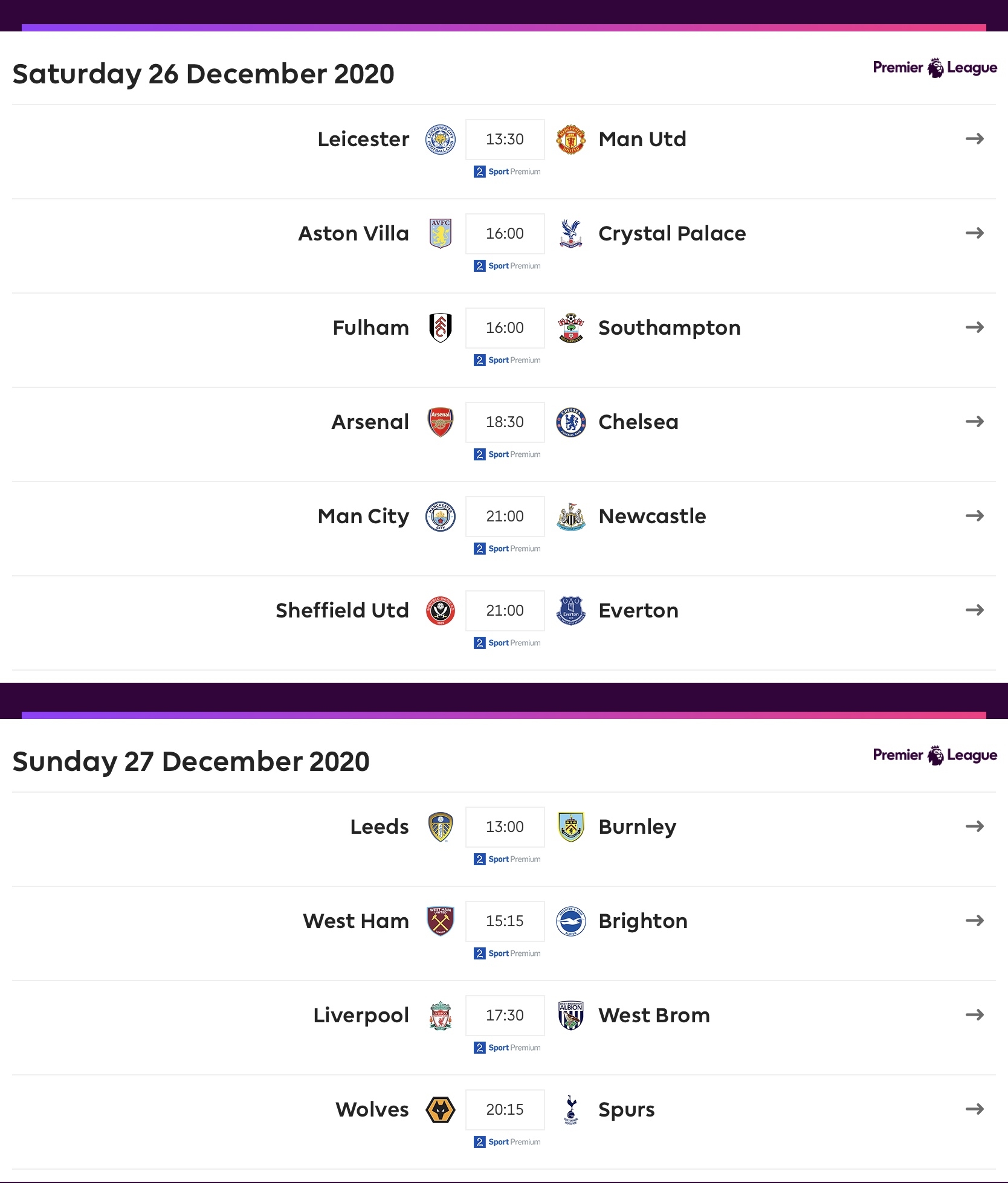This screenshot has height=1183, width=1008.
Task: Click Sport Premium label under Fulham match
Action: pos(507,360)
